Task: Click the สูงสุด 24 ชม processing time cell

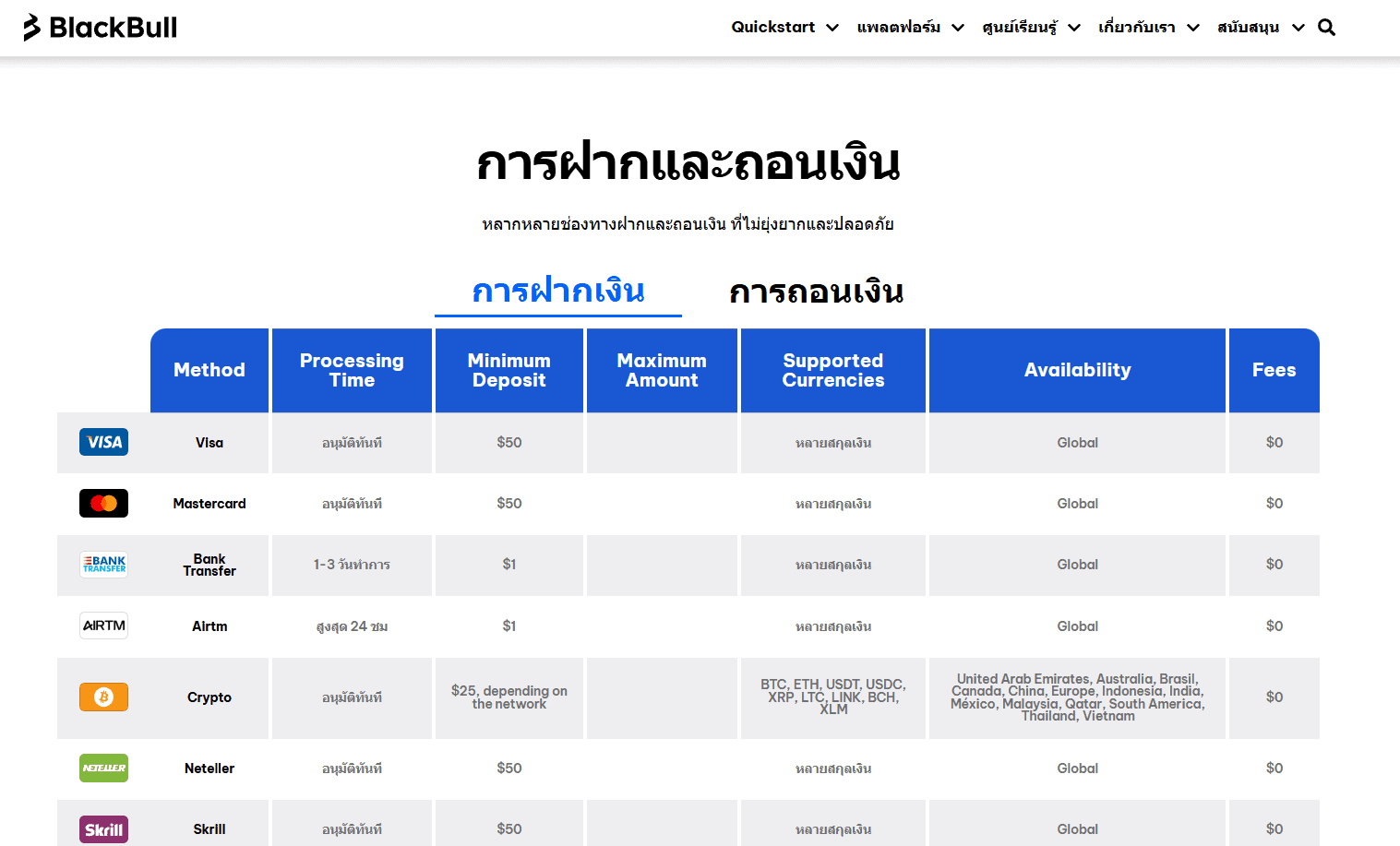Action: 352,626
